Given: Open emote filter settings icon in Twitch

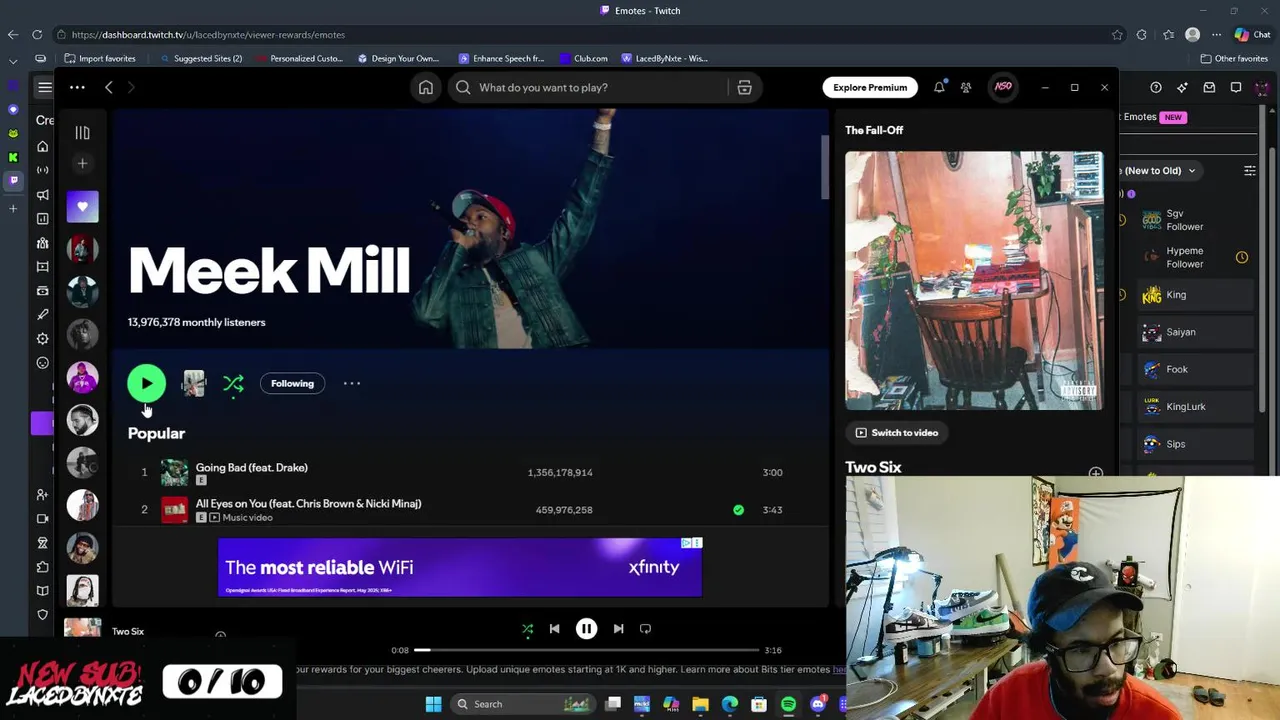Looking at the screenshot, I should (x=1249, y=171).
